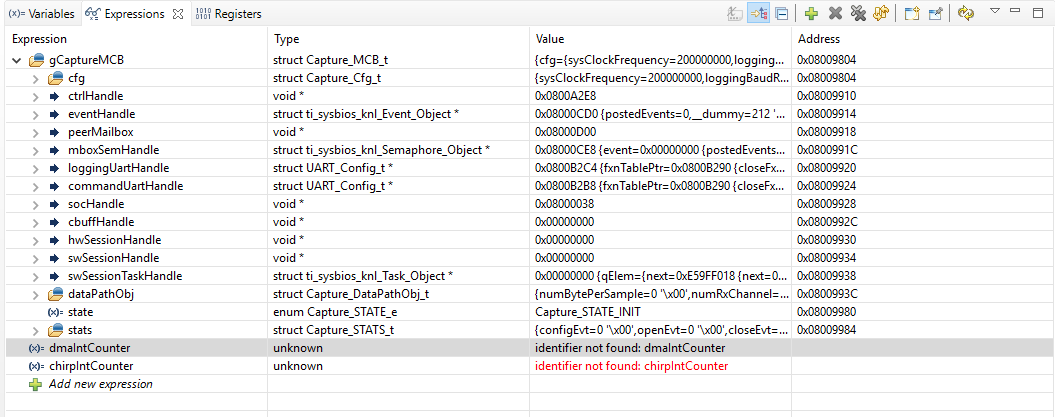The image size is (1055, 417).
Task: Switch to the Variables tab
Action: point(38,14)
